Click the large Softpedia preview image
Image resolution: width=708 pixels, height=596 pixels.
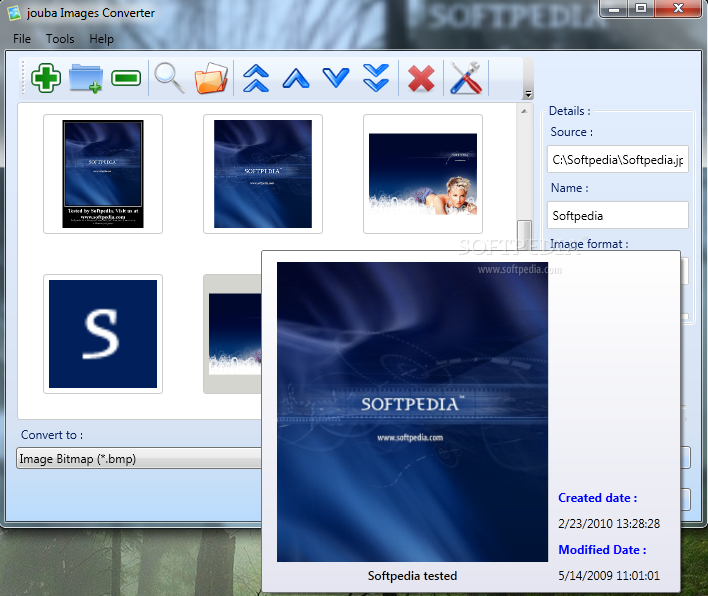pyautogui.click(x=412, y=412)
